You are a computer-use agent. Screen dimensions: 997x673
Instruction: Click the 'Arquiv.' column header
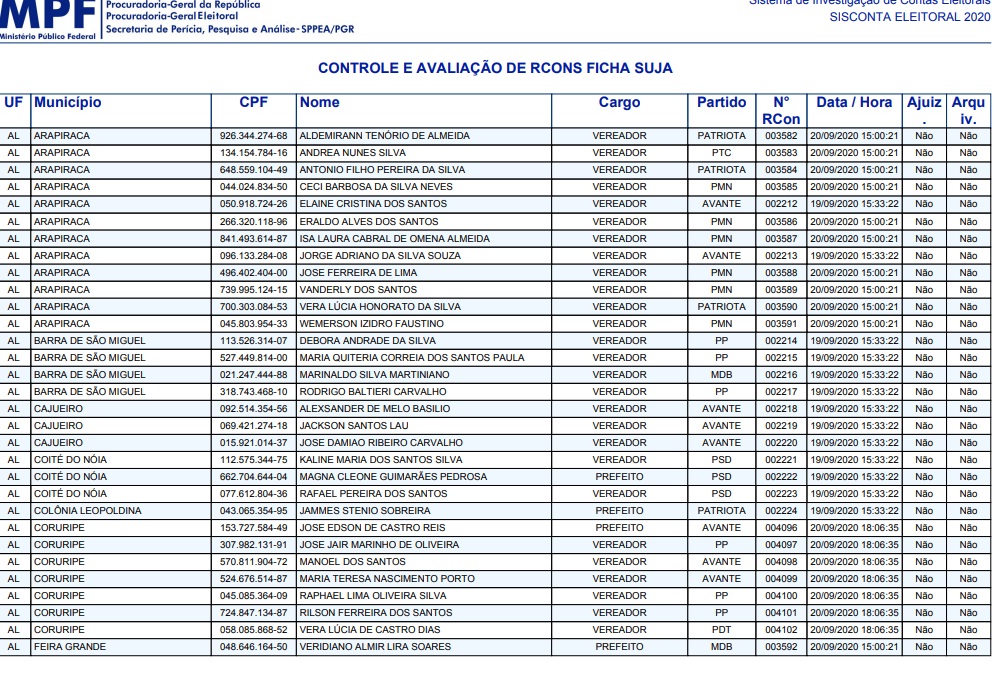point(968,111)
